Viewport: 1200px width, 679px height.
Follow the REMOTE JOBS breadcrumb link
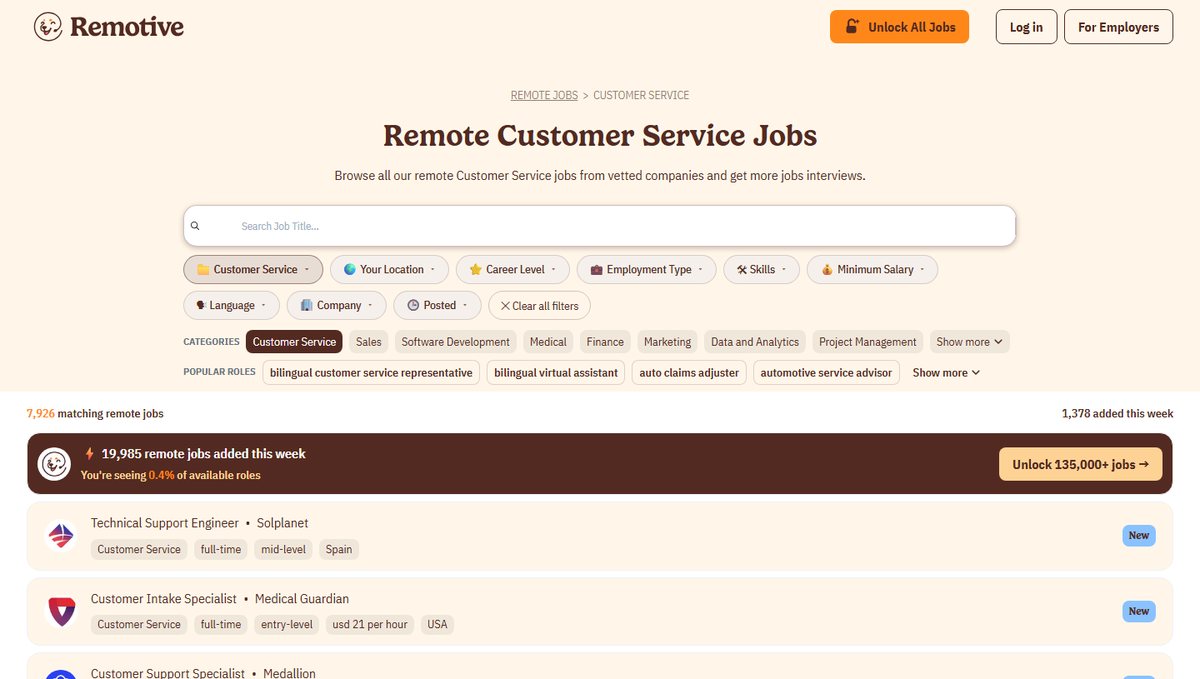click(544, 95)
